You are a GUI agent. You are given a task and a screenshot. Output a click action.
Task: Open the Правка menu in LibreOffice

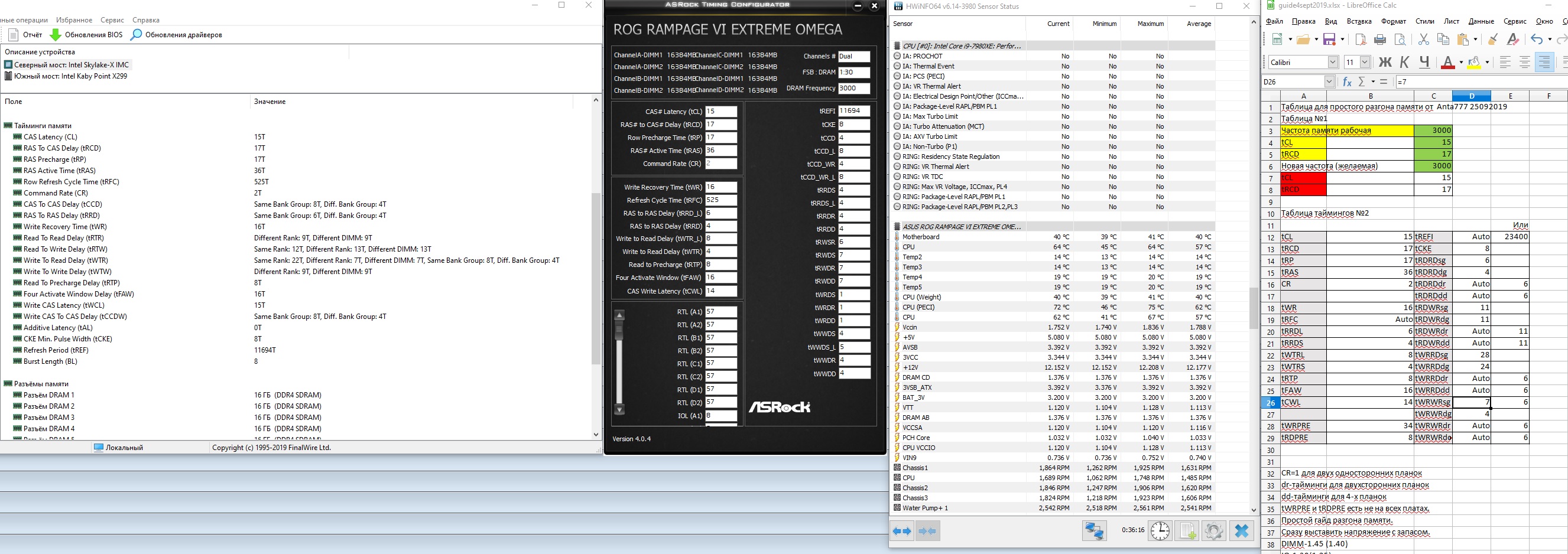click(x=1303, y=21)
